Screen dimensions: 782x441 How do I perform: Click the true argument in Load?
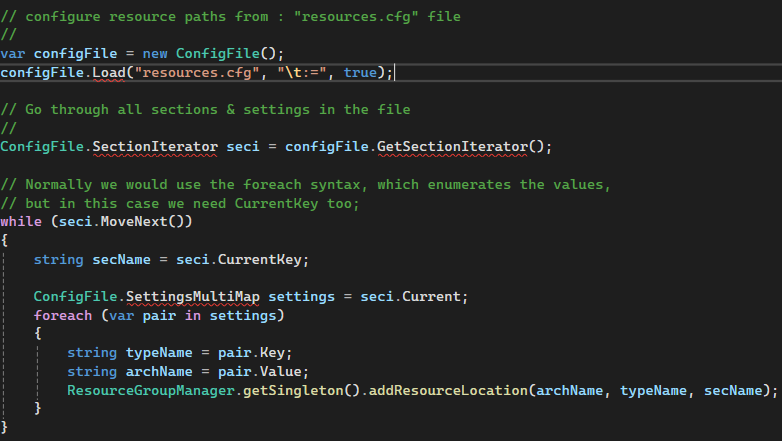point(360,73)
